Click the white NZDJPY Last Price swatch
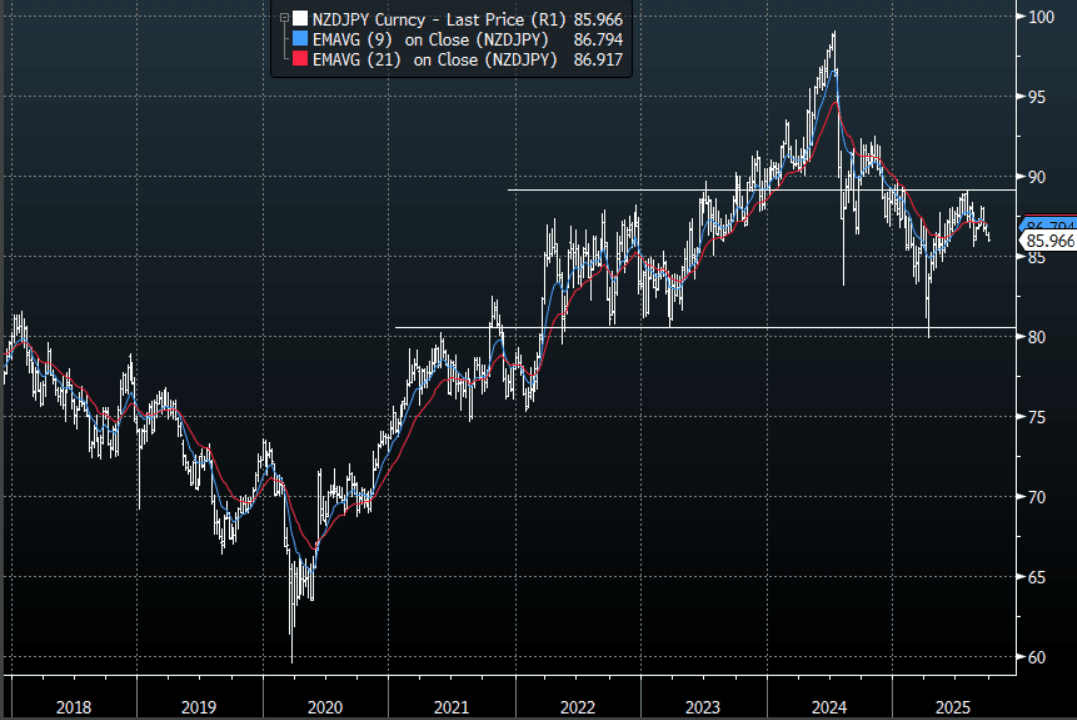Viewport: 1077px width, 720px height. point(300,19)
